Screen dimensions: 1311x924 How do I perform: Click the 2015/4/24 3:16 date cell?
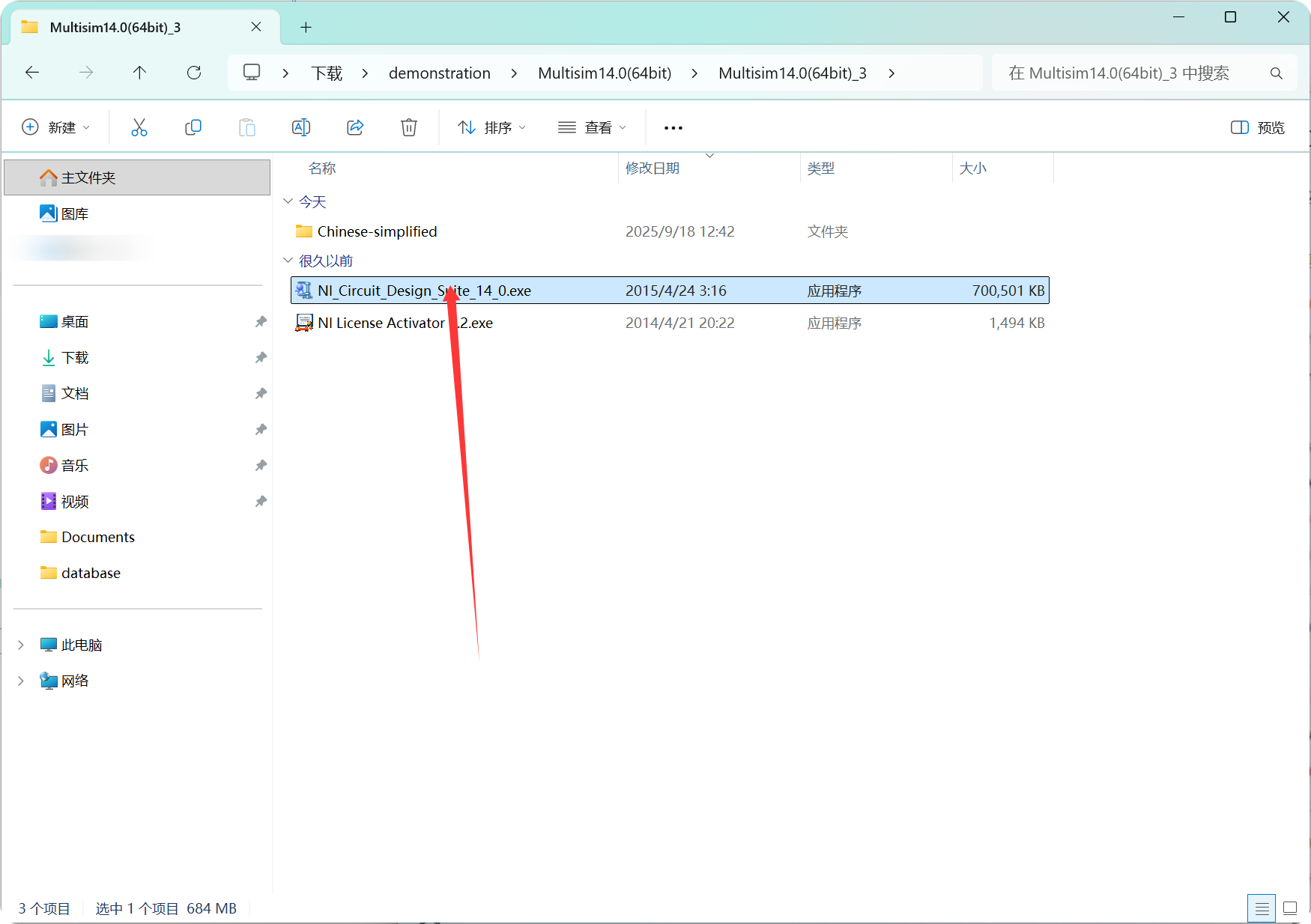click(676, 291)
